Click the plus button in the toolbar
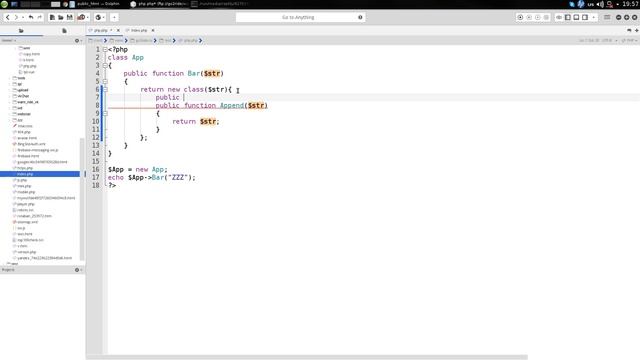 pyautogui.click(x=114, y=17)
